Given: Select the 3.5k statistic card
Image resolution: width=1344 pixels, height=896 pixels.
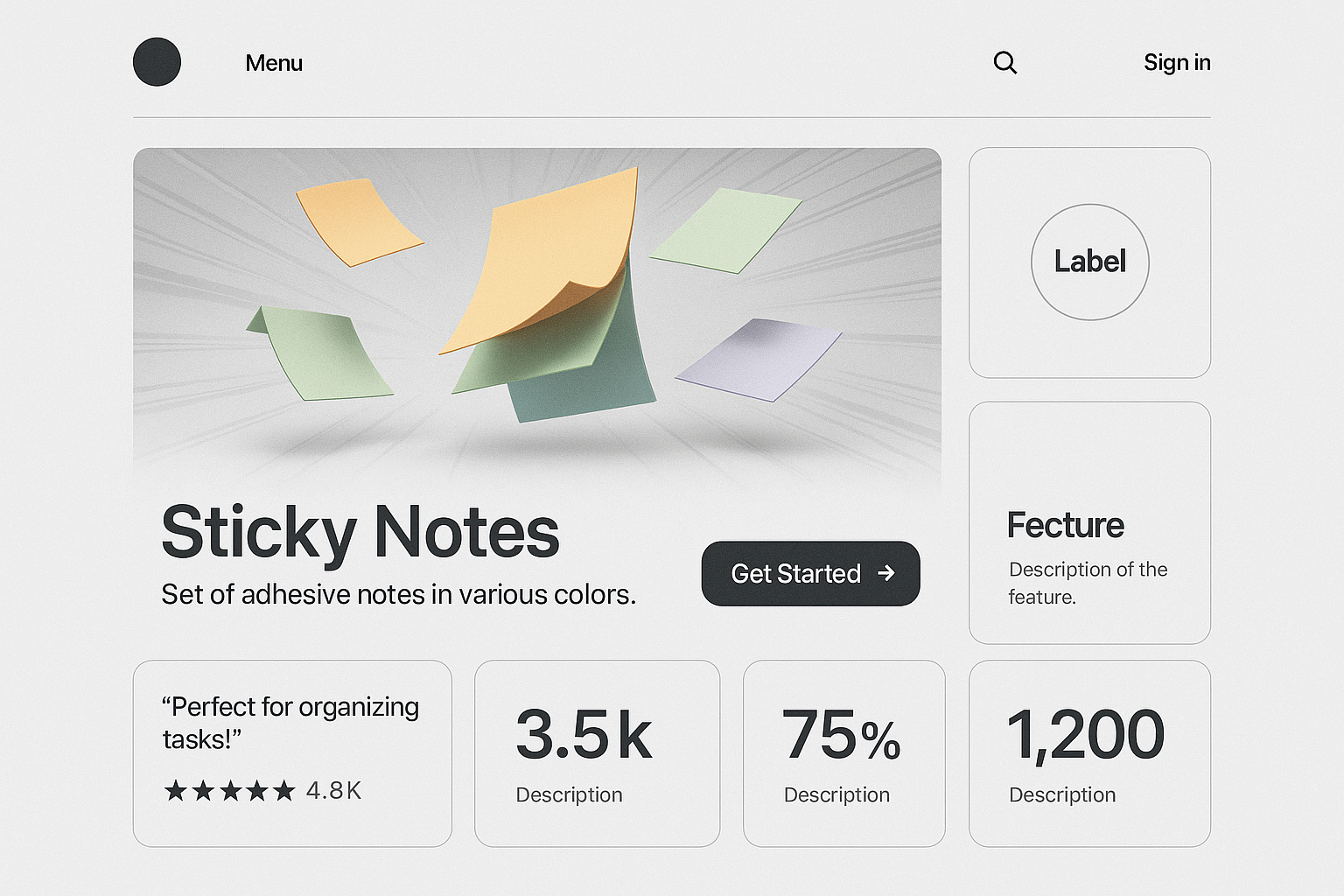Looking at the screenshot, I should point(597,753).
